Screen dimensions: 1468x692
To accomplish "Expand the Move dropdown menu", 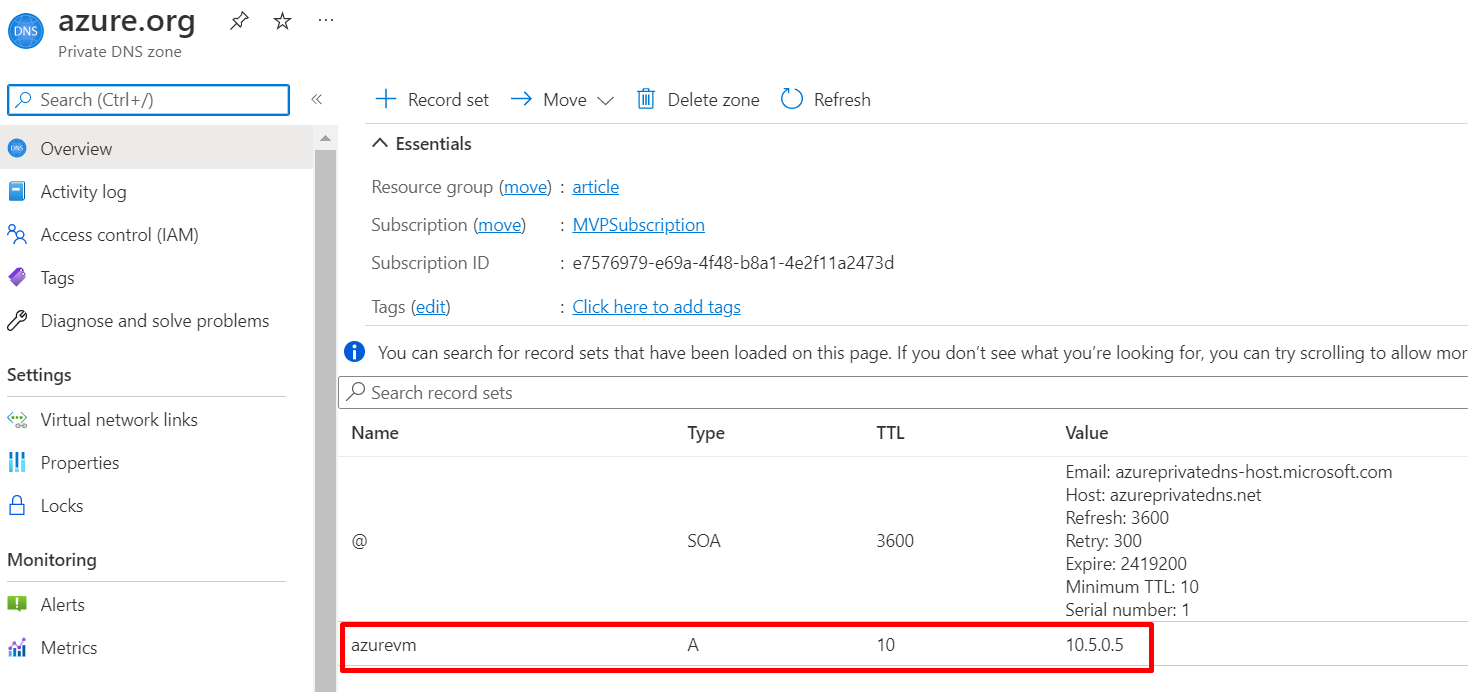I will tap(604, 100).
